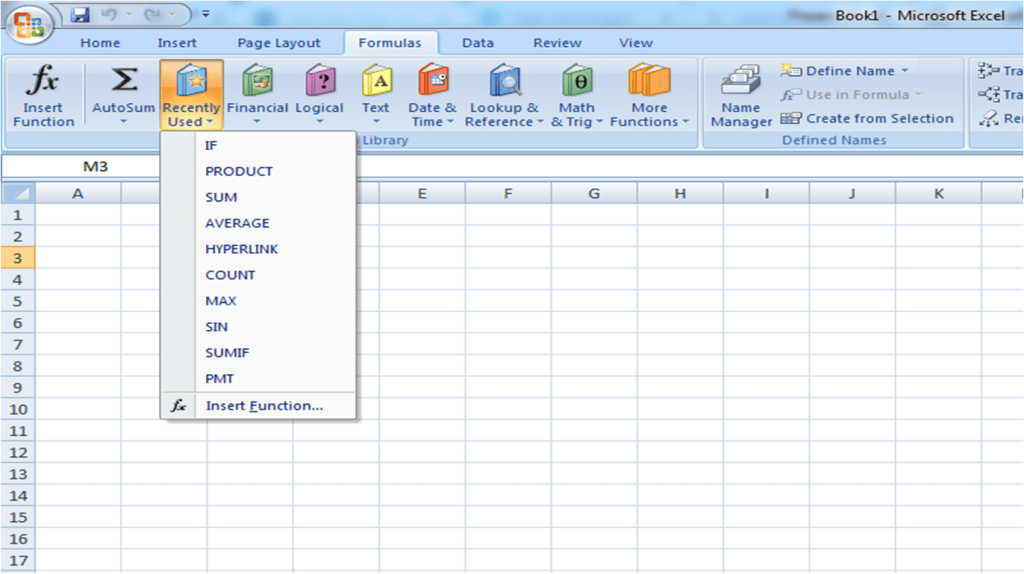Open Customize Quick Access Toolbar arrow
Screen dimensions: 1024x574
point(206,14)
